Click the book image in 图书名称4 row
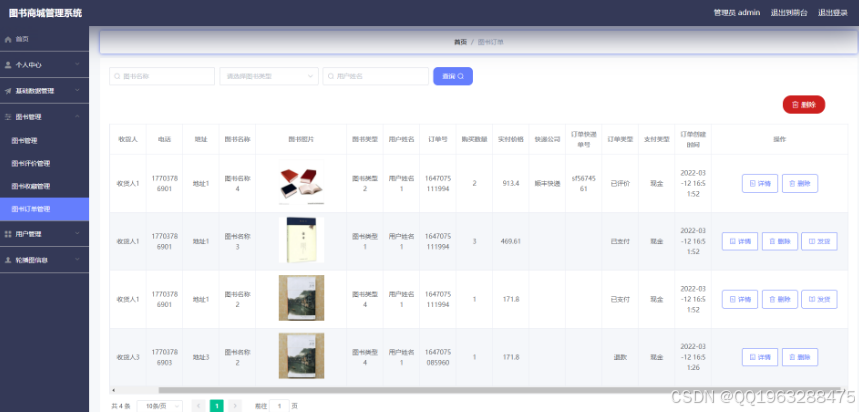Screen dimensions: 859x412 (x=301, y=182)
